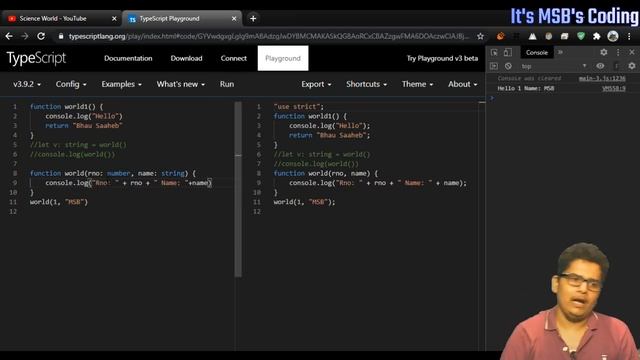Switch to the Console tab

coord(537,52)
